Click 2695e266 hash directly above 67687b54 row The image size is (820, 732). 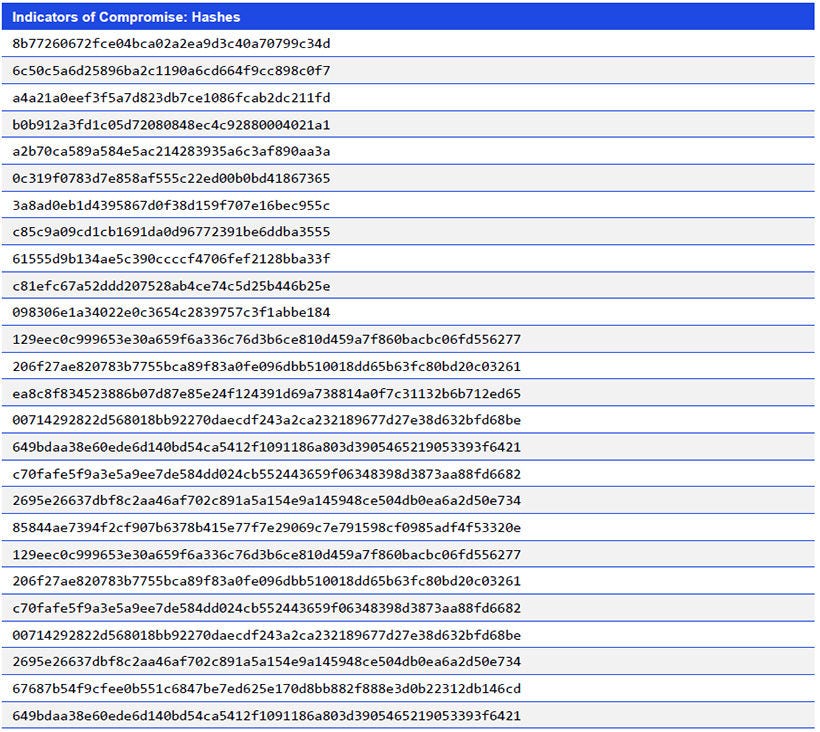(x=267, y=661)
